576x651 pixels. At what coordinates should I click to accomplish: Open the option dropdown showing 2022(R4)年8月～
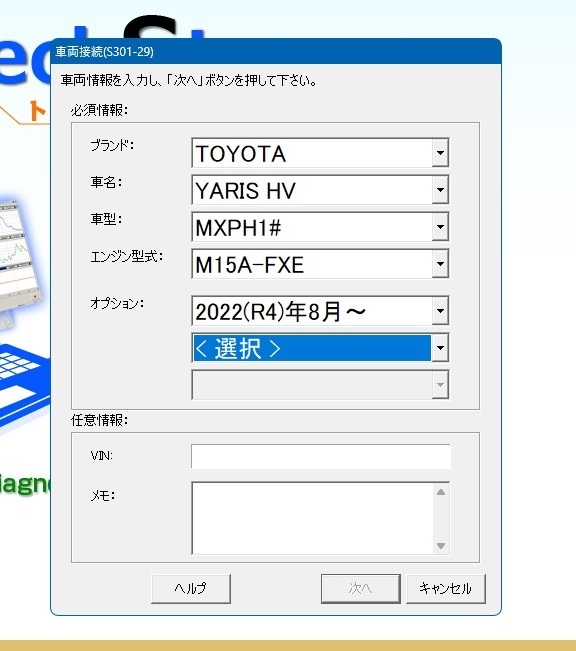(320, 311)
